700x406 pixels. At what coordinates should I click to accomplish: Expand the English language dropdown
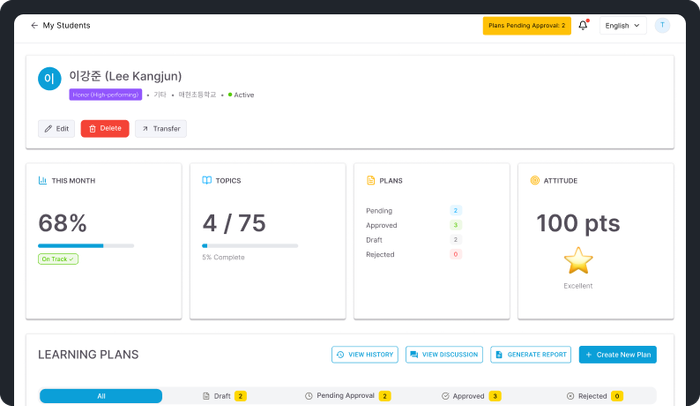click(x=622, y=26)
